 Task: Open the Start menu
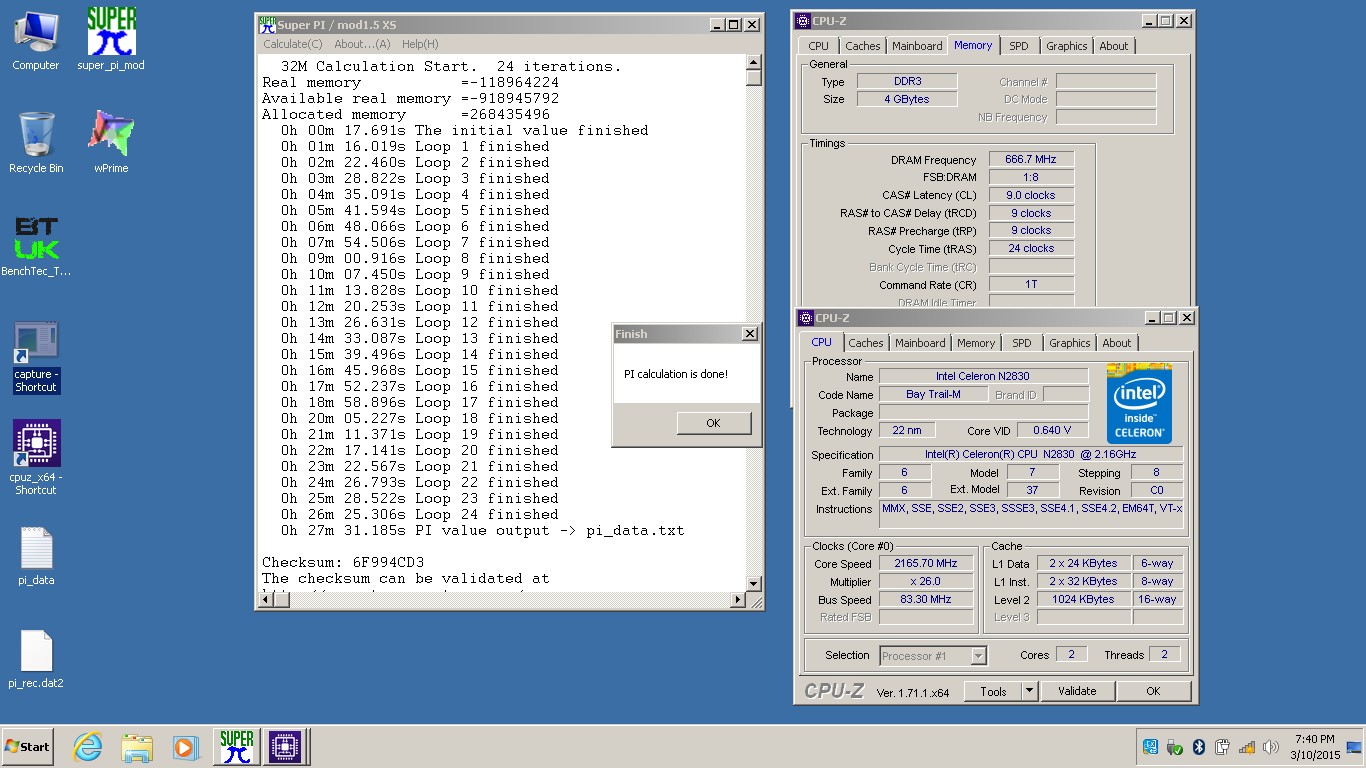pyautogui.click(x=27, y=747)
